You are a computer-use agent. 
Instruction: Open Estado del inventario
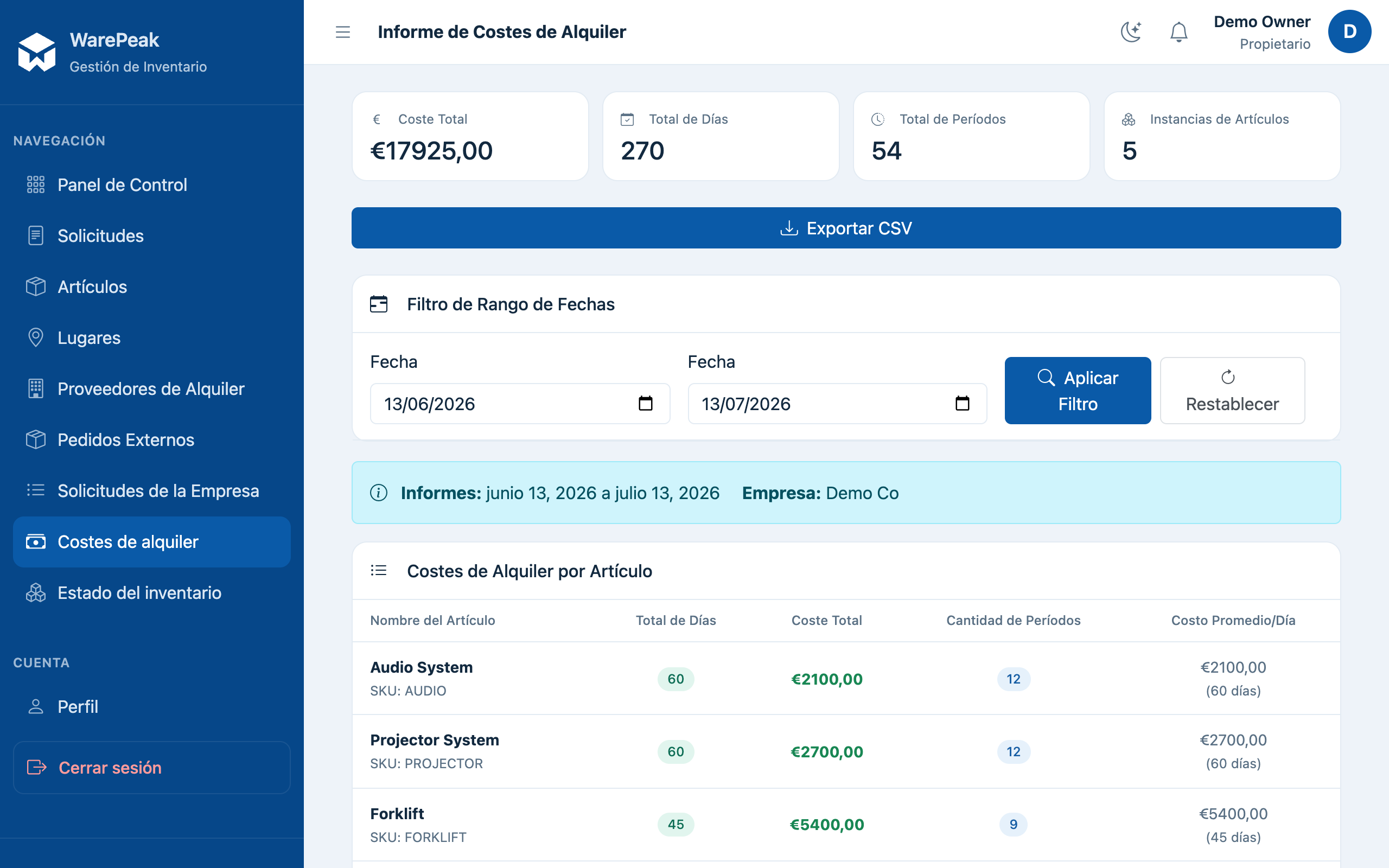[151, 593]
